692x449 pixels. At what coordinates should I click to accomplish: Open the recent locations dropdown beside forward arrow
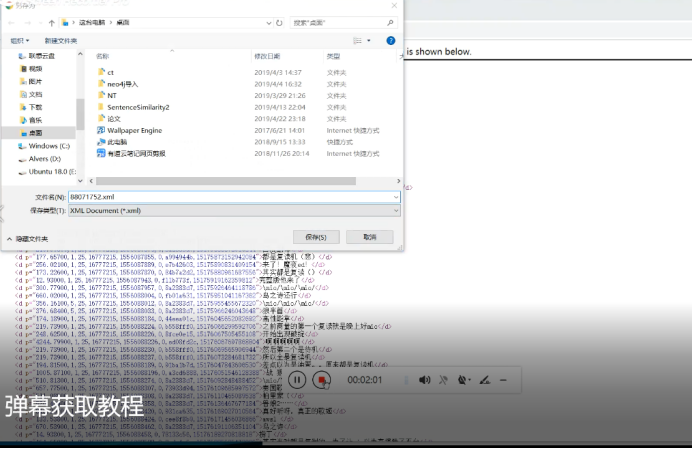click(41, 23)
